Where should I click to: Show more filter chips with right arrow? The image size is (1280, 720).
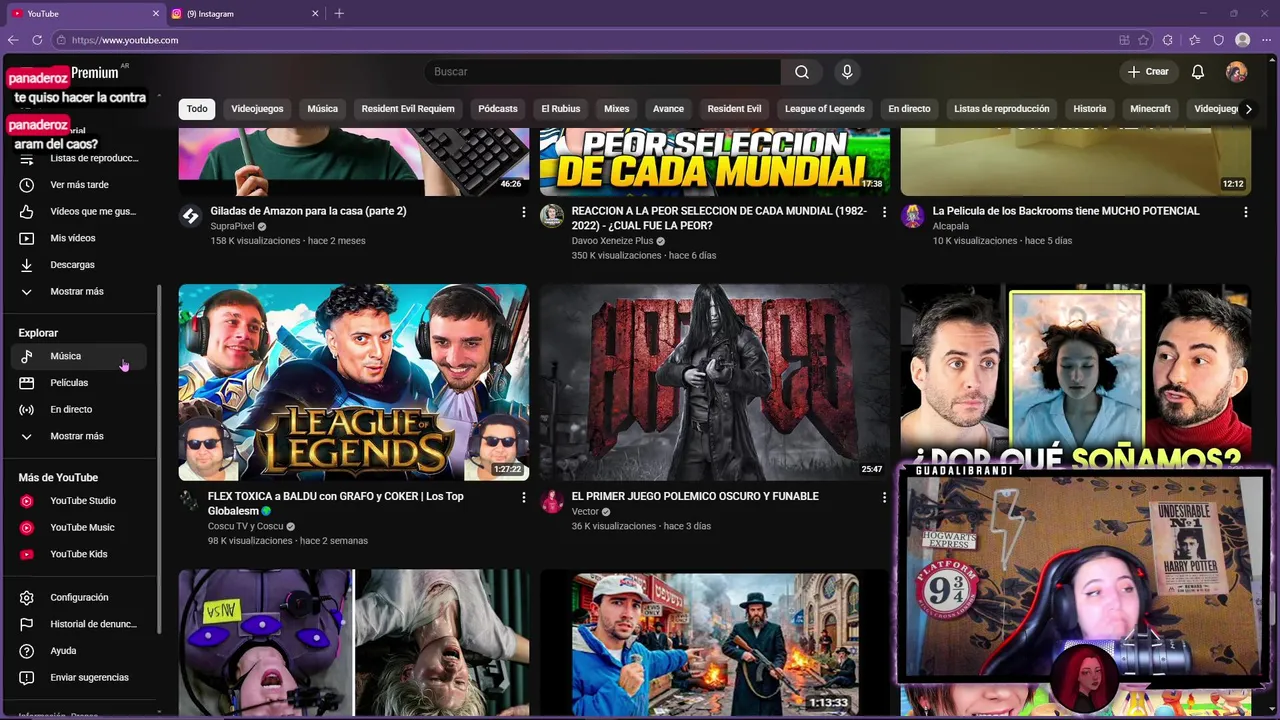(x=1248, y=109)
